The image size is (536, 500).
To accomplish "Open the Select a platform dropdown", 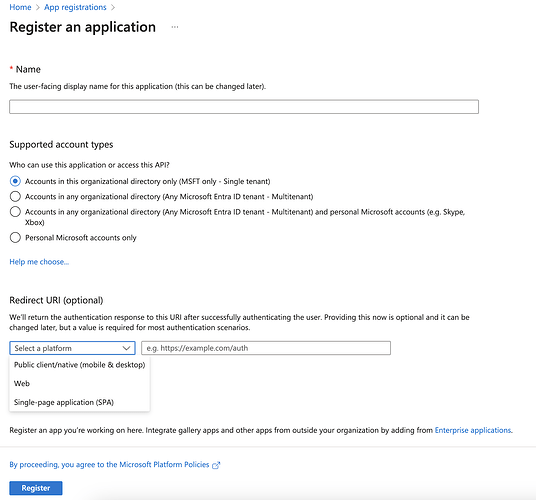I will point(72,348).
